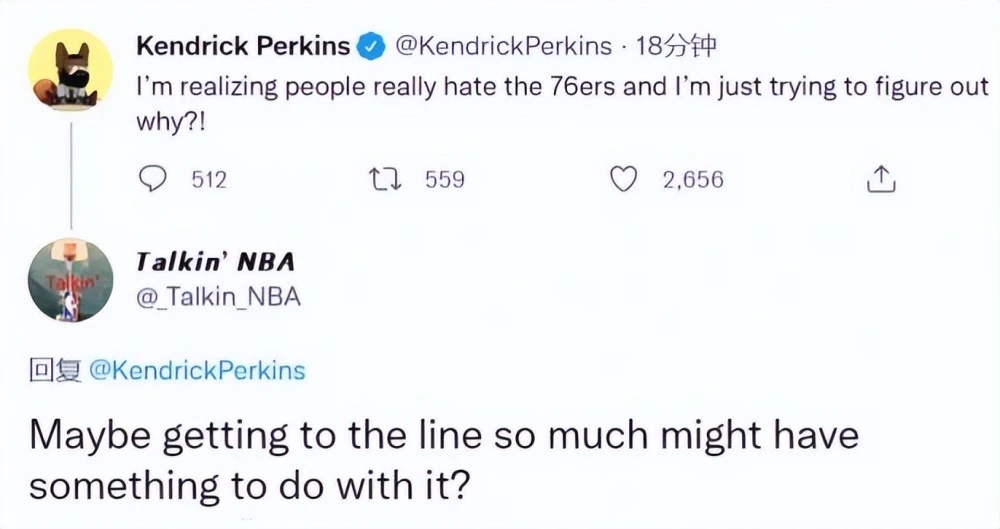Open the "Maybe getting to the line" reply

point(440,460)
